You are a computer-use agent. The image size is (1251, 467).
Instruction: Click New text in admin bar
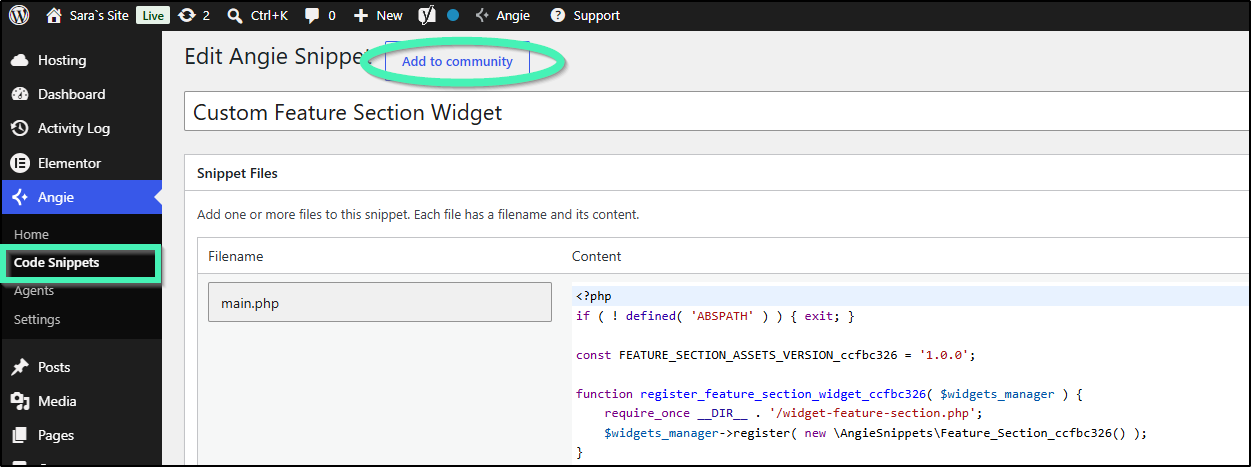click(x=389, y=15)
